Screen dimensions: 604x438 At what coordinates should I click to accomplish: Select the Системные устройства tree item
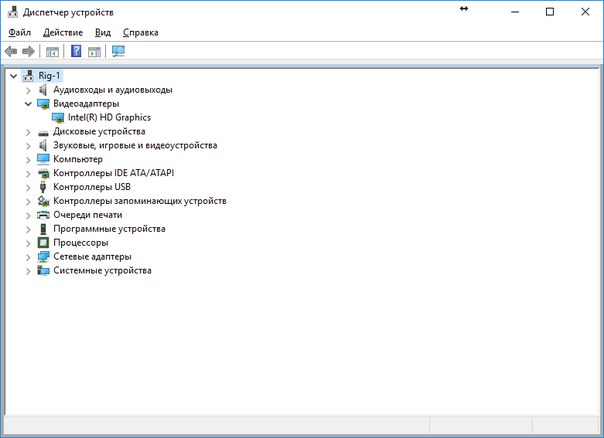pos(102,271)
